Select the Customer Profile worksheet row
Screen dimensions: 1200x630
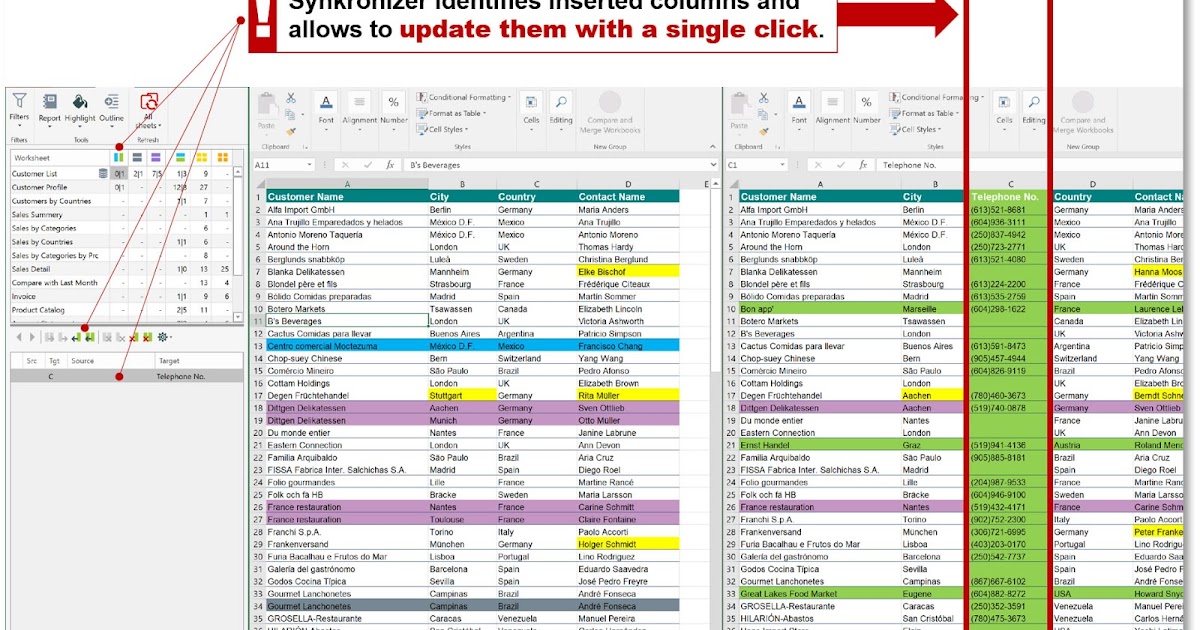point(120,187)
